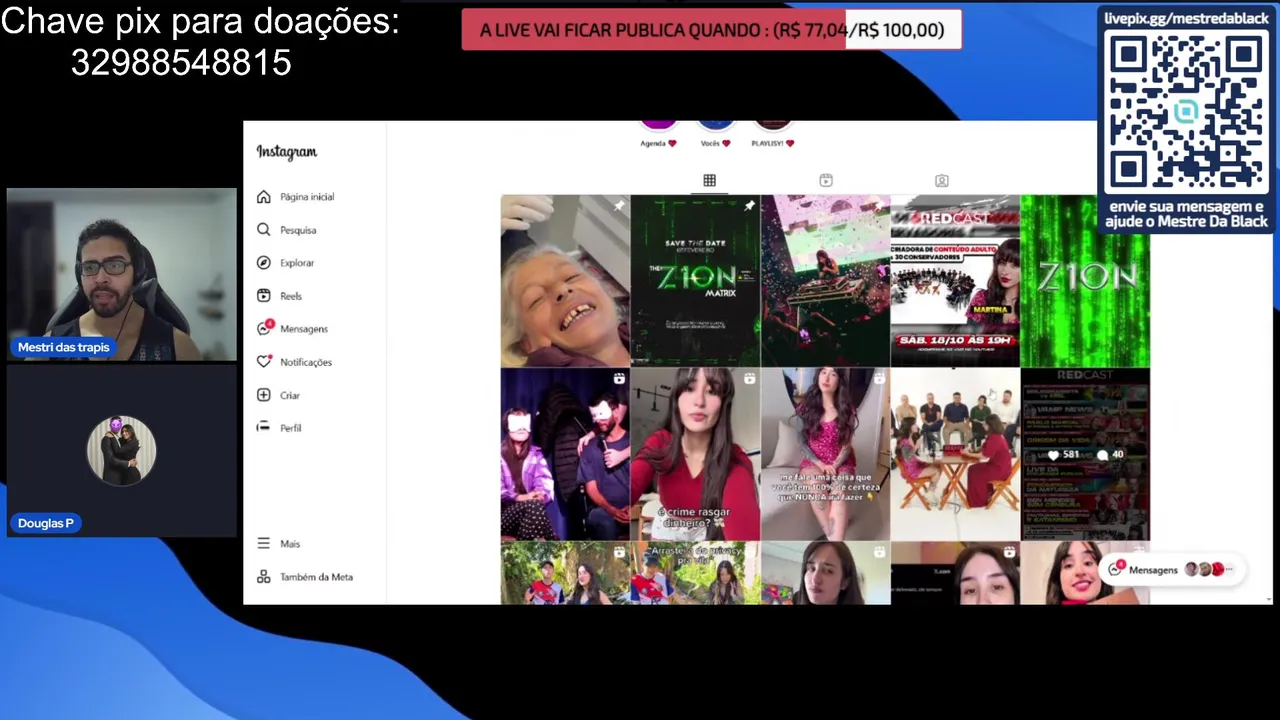Screen dimensions: 1280x720
Task: Select the Douglas P participant avatar
Action: [x=122, y=451]
